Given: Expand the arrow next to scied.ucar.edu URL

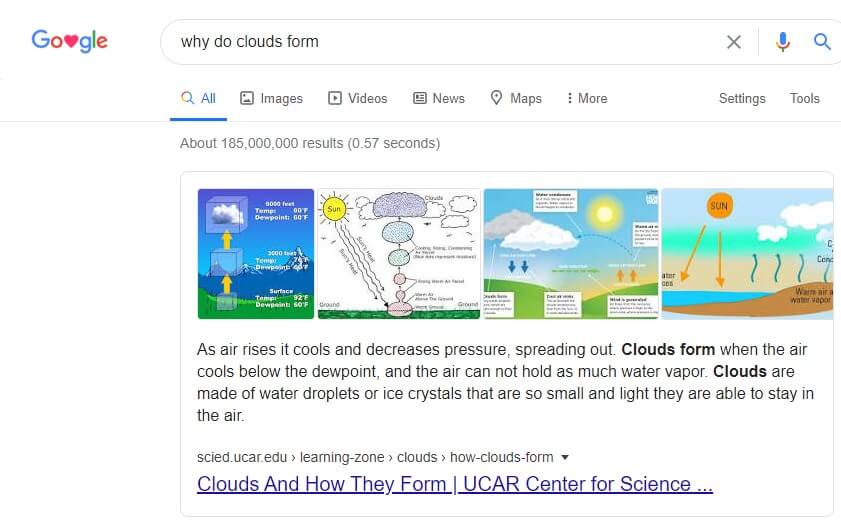Looking at the screenshot, I should coord(565,458).
